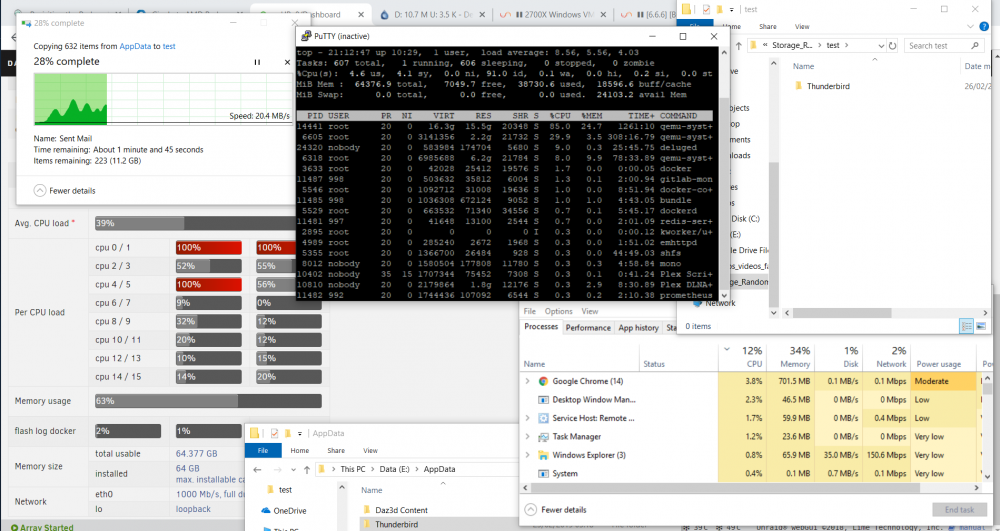The width and height of the screenshot is (1000, 531).
Task: Click the PuTTY vertical scrollbar
Action: 723,172
